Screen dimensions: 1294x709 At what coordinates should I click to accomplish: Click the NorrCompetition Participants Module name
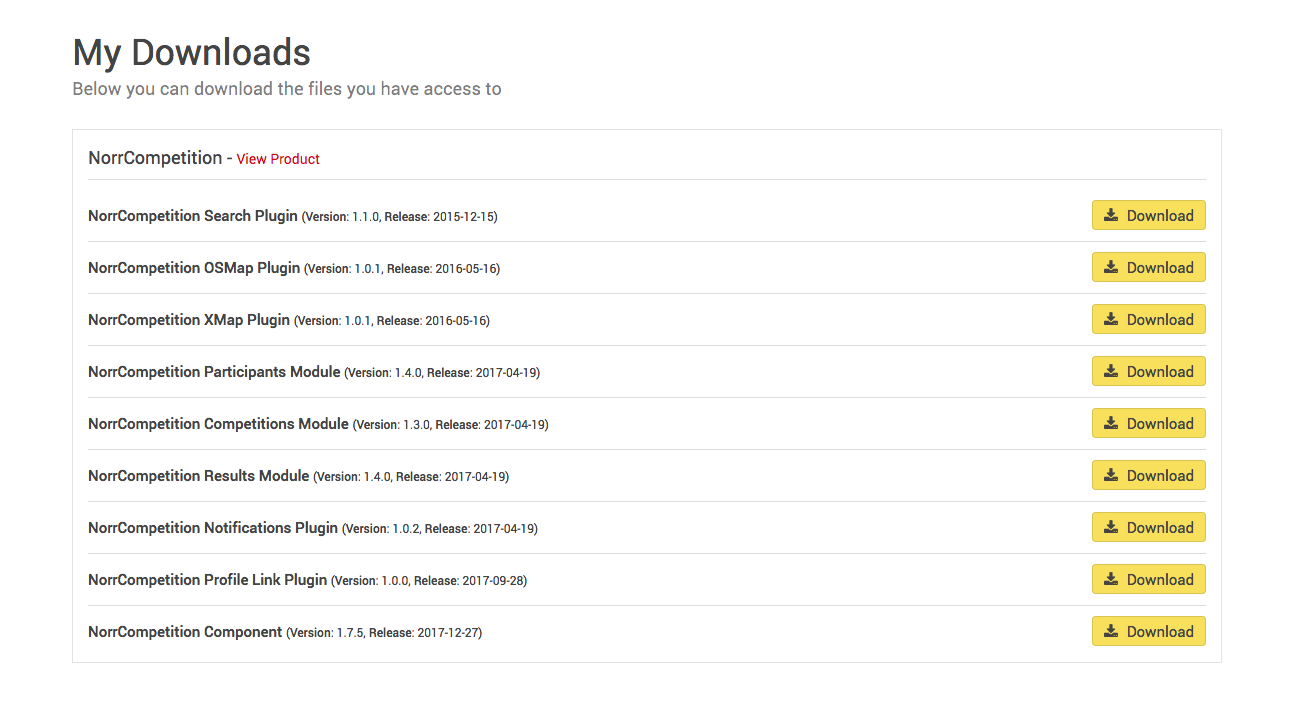coord(214,372)
